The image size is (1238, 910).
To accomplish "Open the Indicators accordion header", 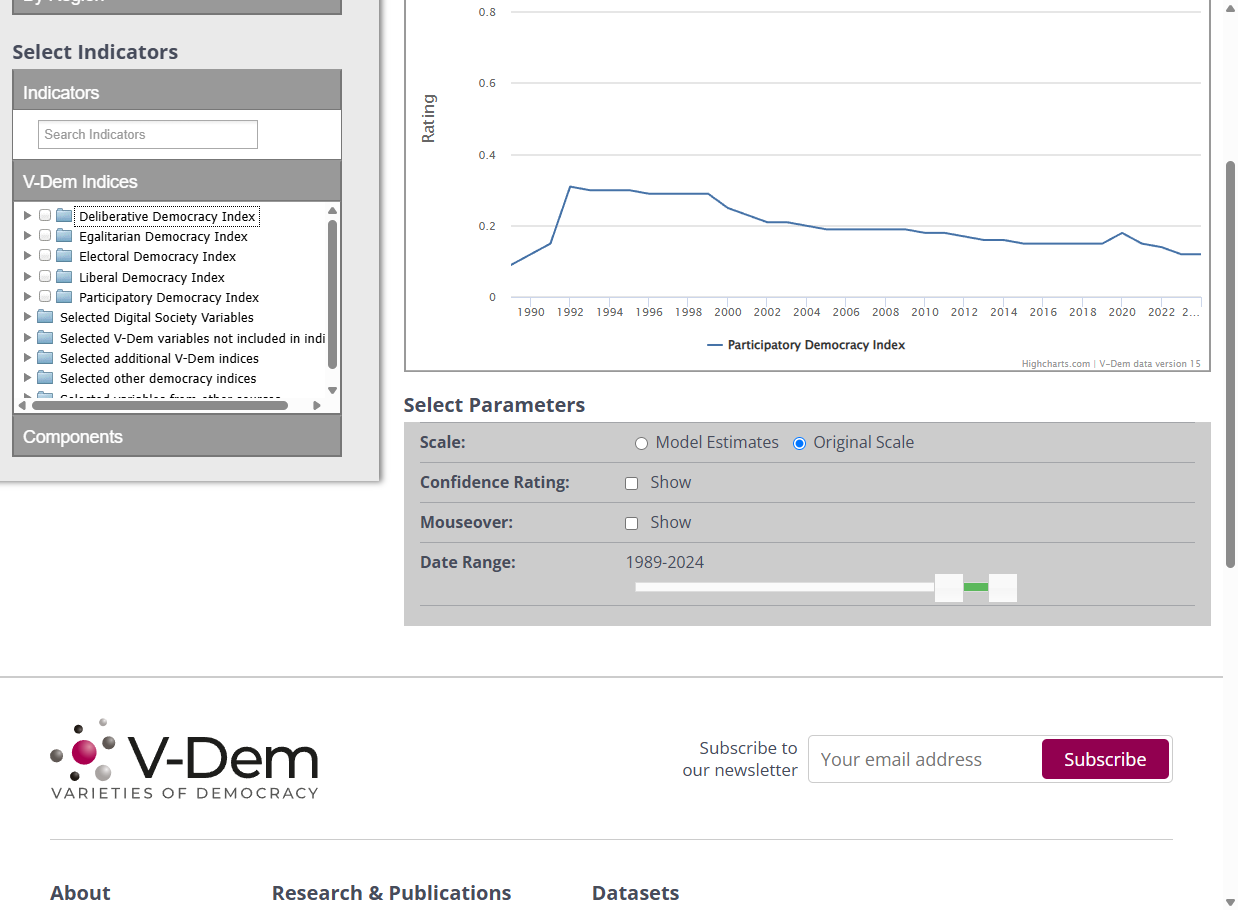I will click(177, 91).
